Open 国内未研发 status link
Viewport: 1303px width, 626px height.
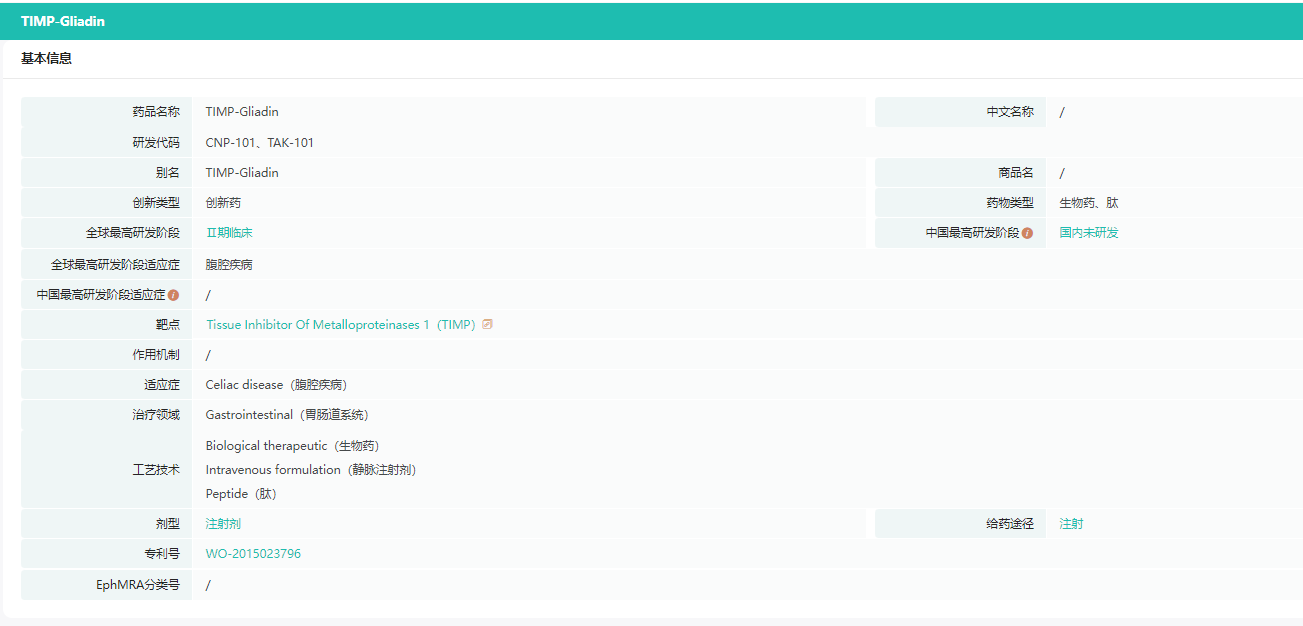1089,233
